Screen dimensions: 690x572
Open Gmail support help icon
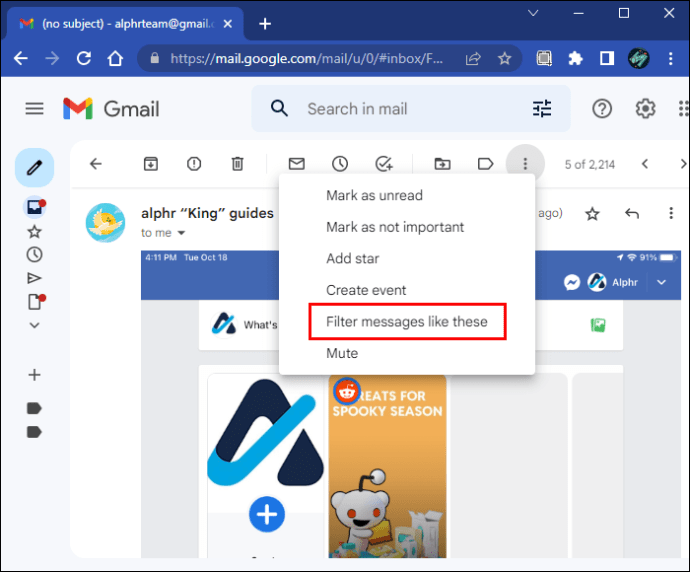pyautogui.click(x=602, y=108)
